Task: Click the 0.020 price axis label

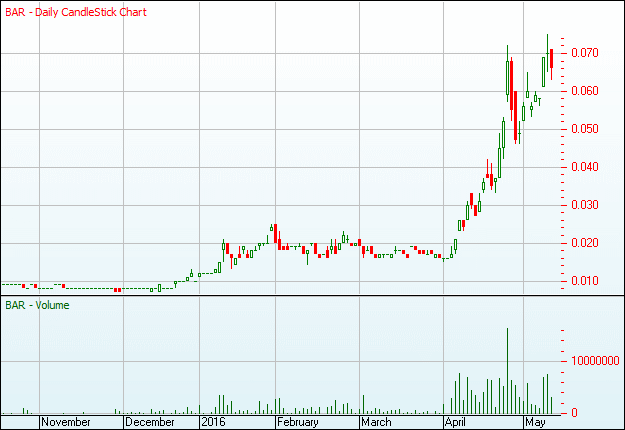Action: (585, 243)
